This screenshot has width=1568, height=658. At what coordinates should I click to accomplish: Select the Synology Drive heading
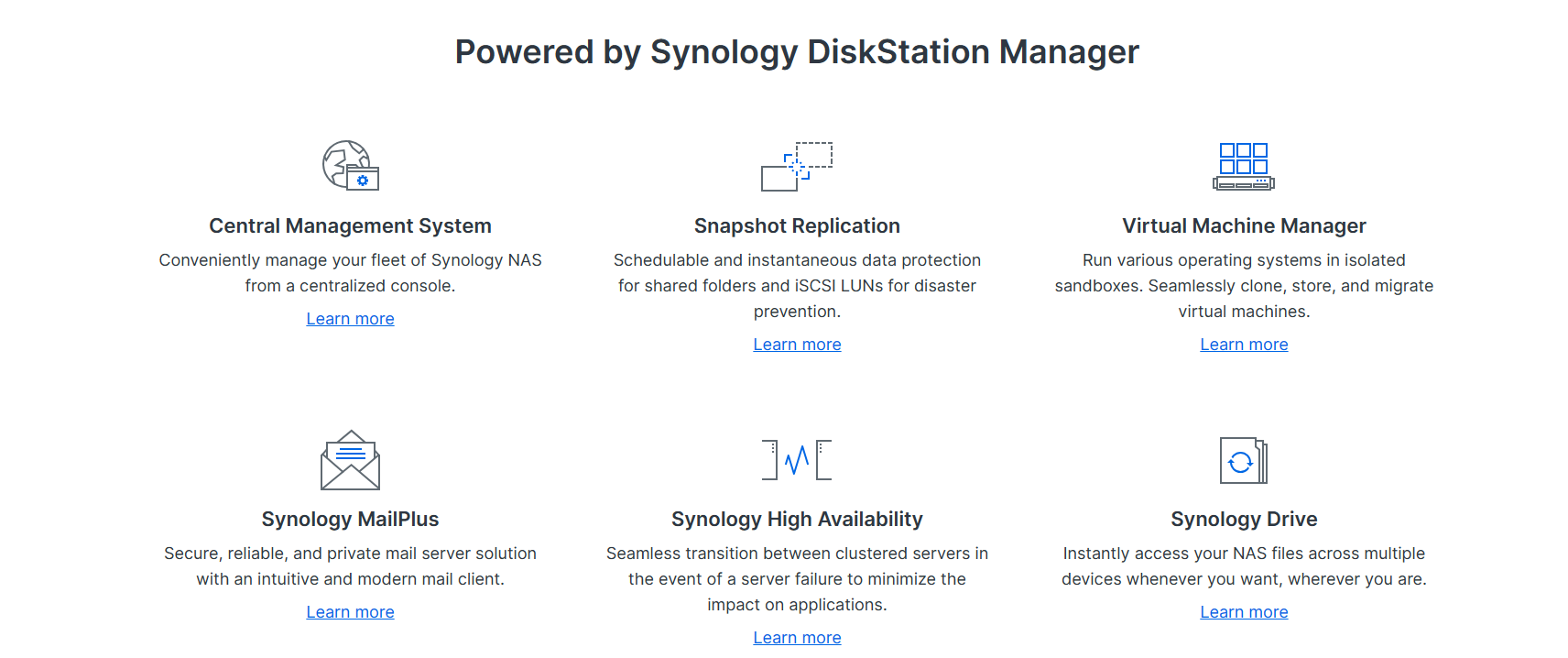(x=1244, y=520)
